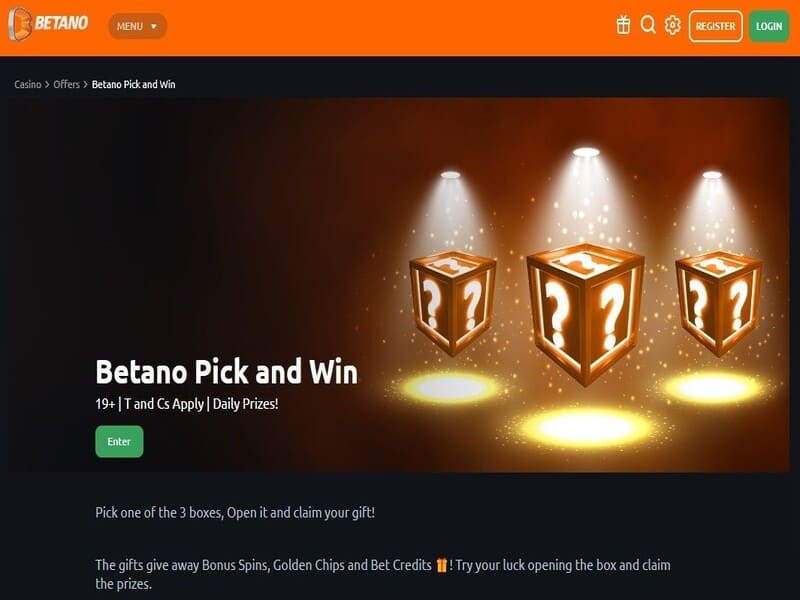Screen dimensions: 800x600
Task: Click the green LOGIN button
Action: [x=769, y=26]
